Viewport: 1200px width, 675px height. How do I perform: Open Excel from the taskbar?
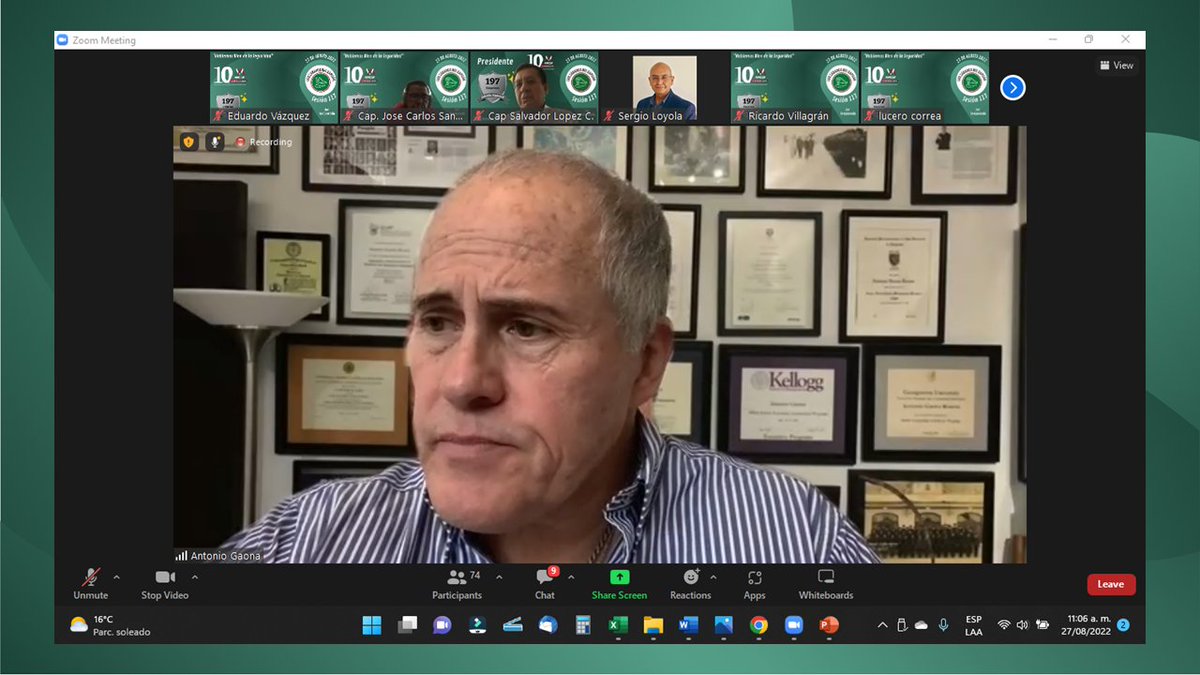(618, 625)
